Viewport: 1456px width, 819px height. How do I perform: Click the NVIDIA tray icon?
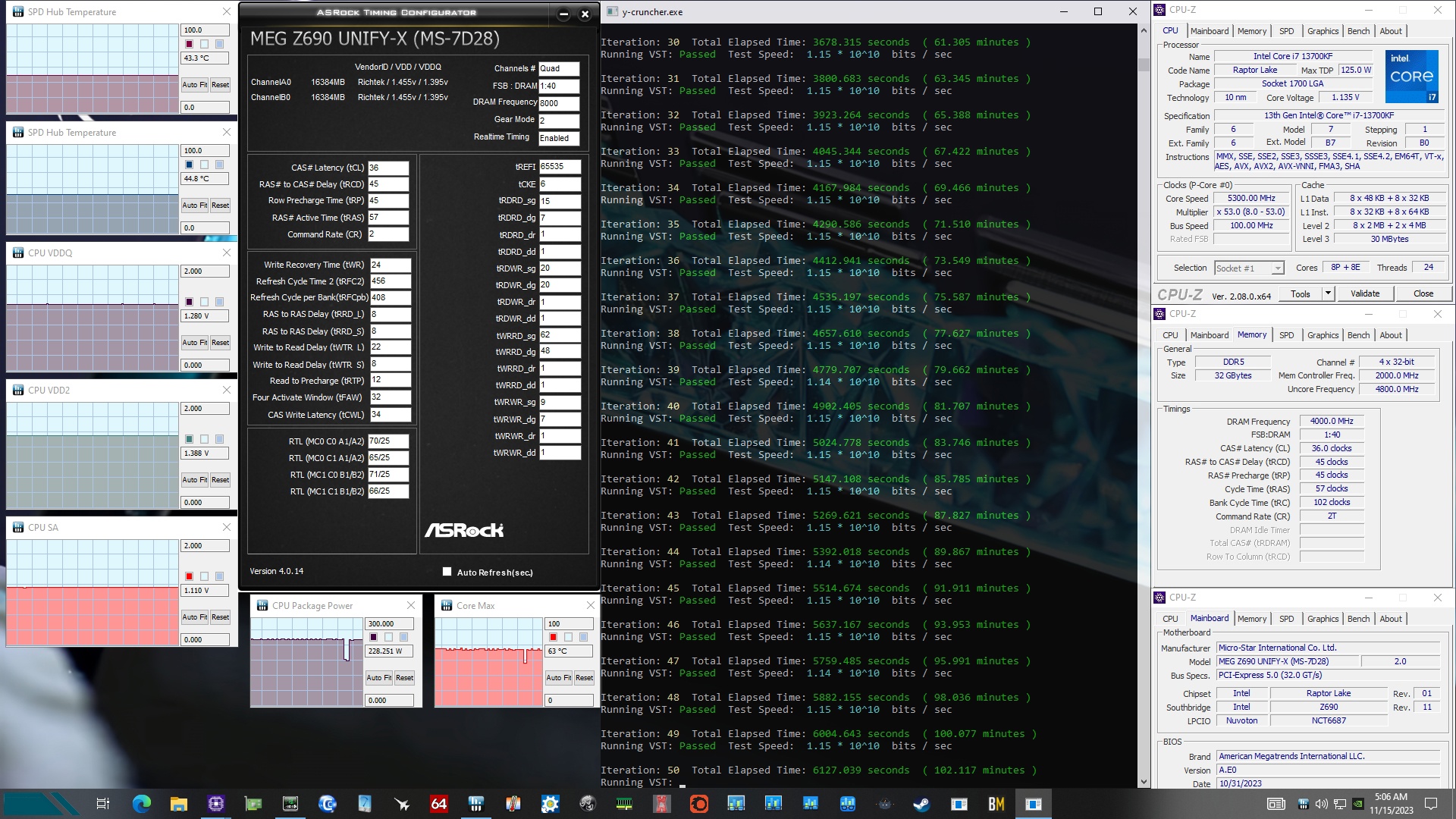[x=1358, y=804]
